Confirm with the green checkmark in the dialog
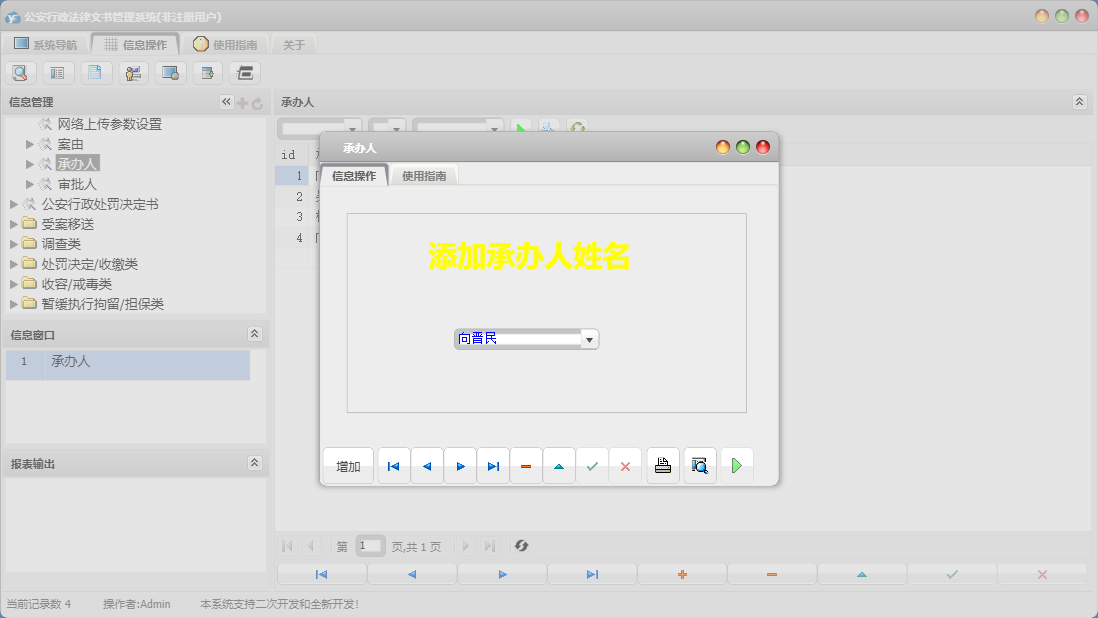Screen dimensions: 1098x618 (x=592, y=466)
